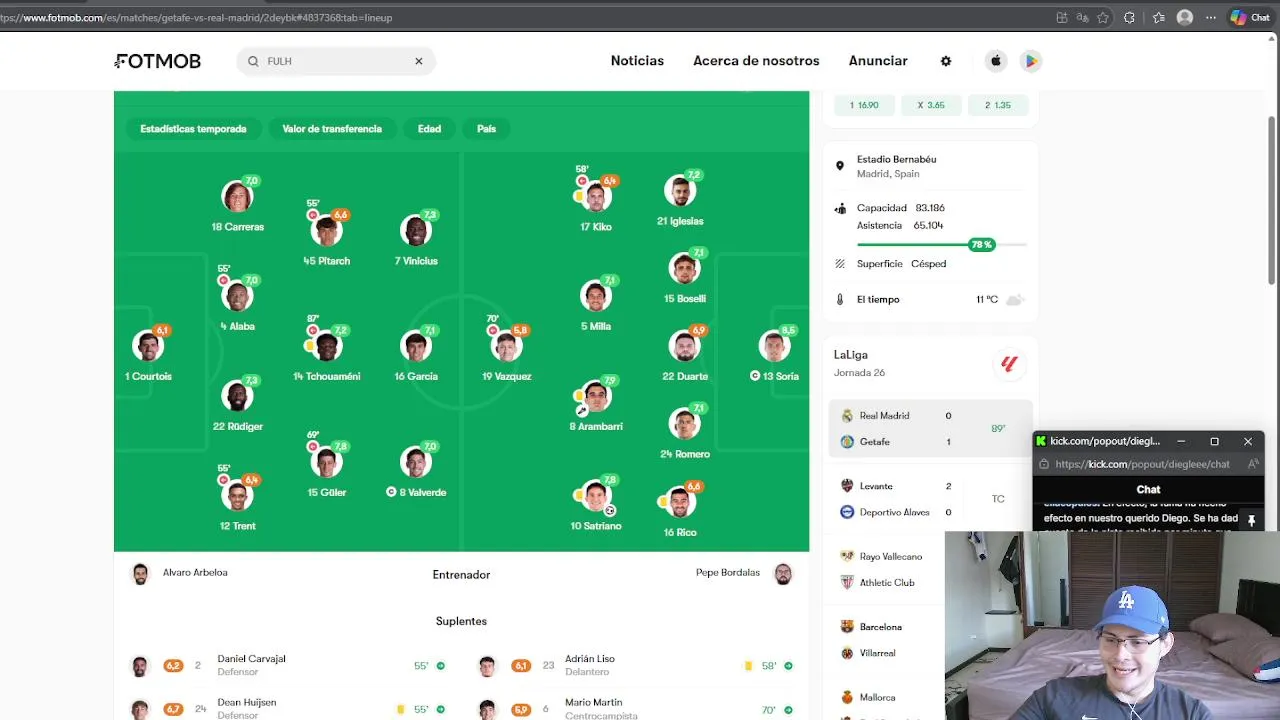Click Daniel Carvajal's substitution arrow icon

pyautogui.click(x=440, y=666)
